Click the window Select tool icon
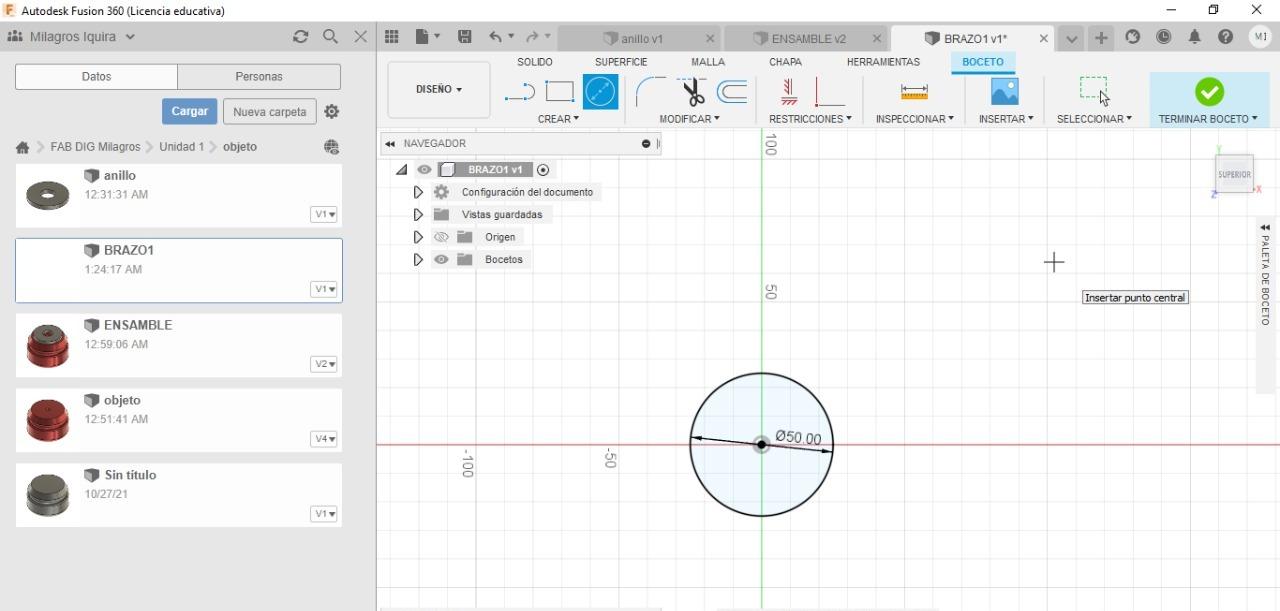 (1094, 90)
